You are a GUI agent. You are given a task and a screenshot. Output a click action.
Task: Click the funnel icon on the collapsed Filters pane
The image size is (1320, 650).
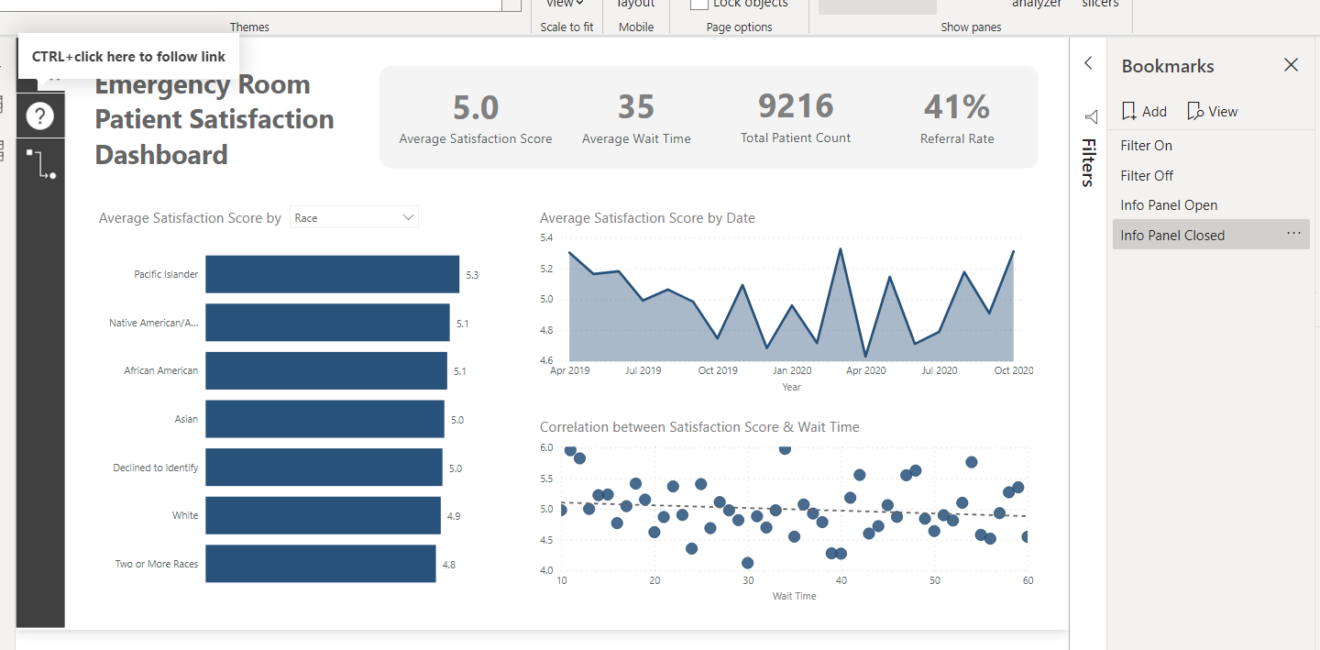[1090, 115]
